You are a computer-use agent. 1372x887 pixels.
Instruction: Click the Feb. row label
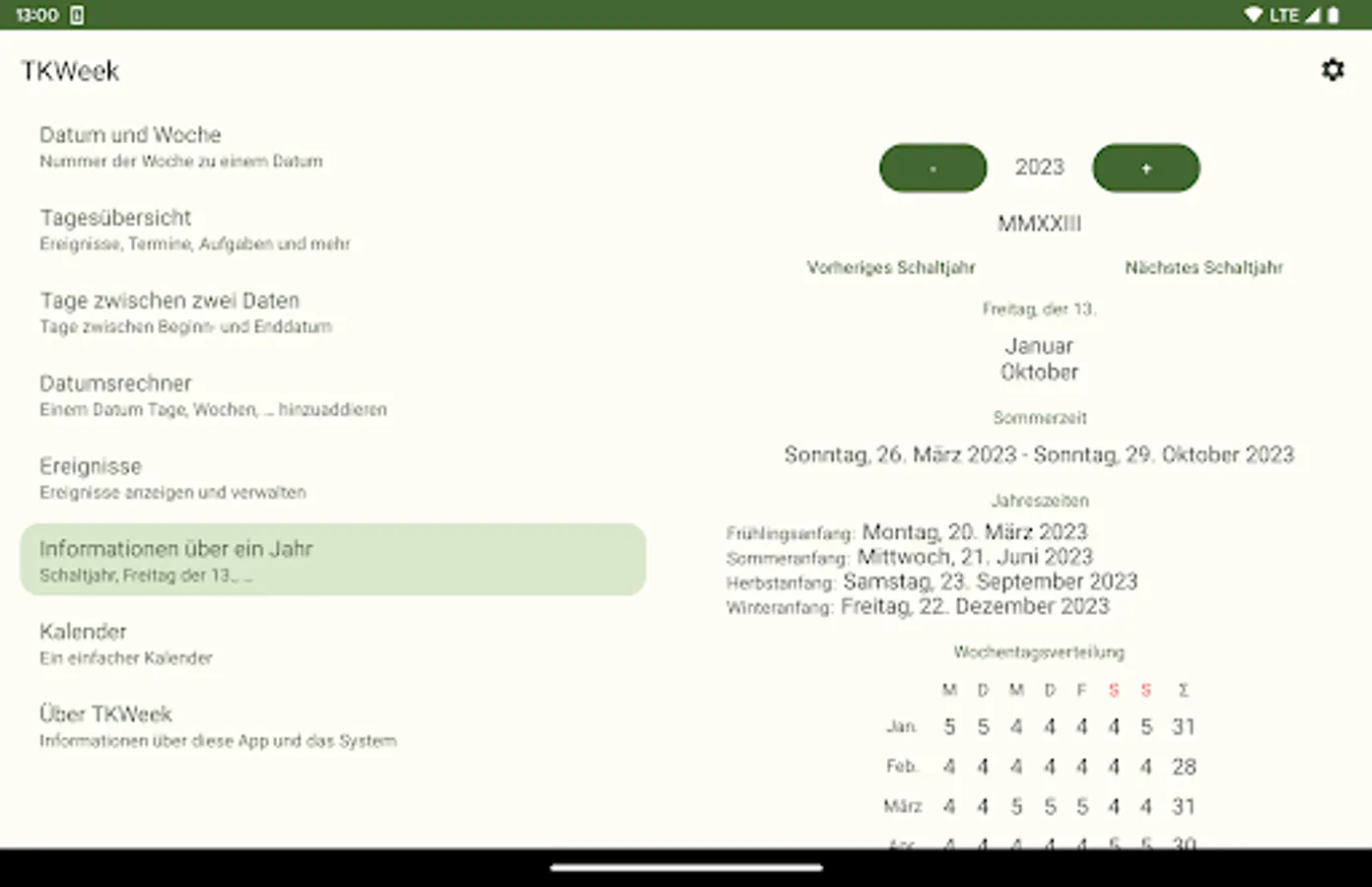tap(902, 766)
